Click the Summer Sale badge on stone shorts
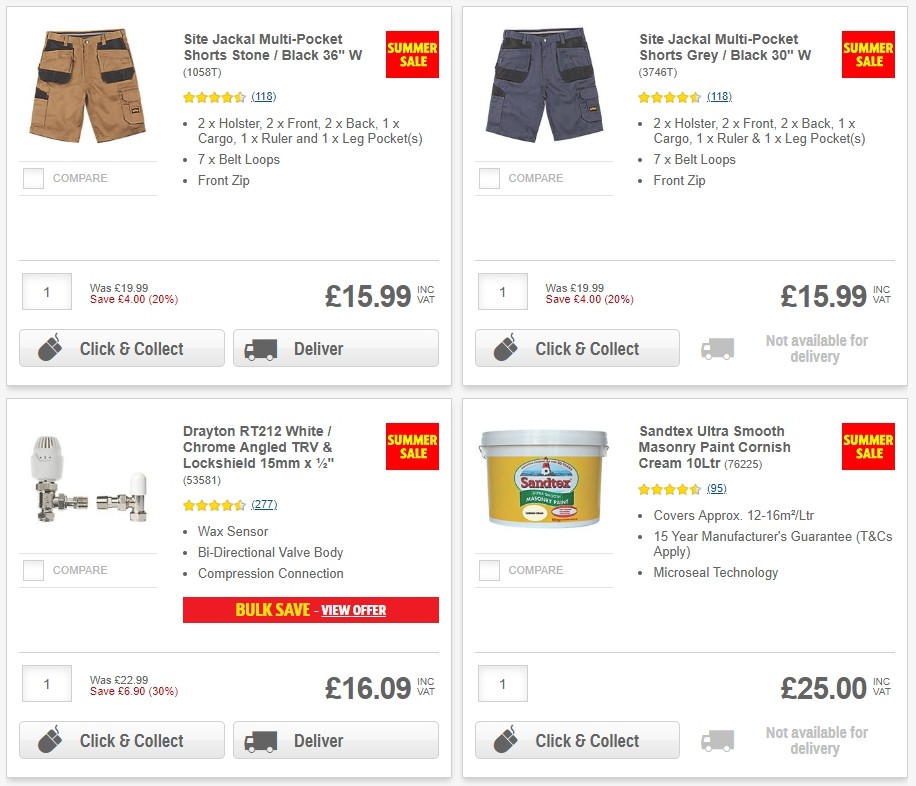Image resolution: width=916 pixels, height=786 pixels. 412,54
